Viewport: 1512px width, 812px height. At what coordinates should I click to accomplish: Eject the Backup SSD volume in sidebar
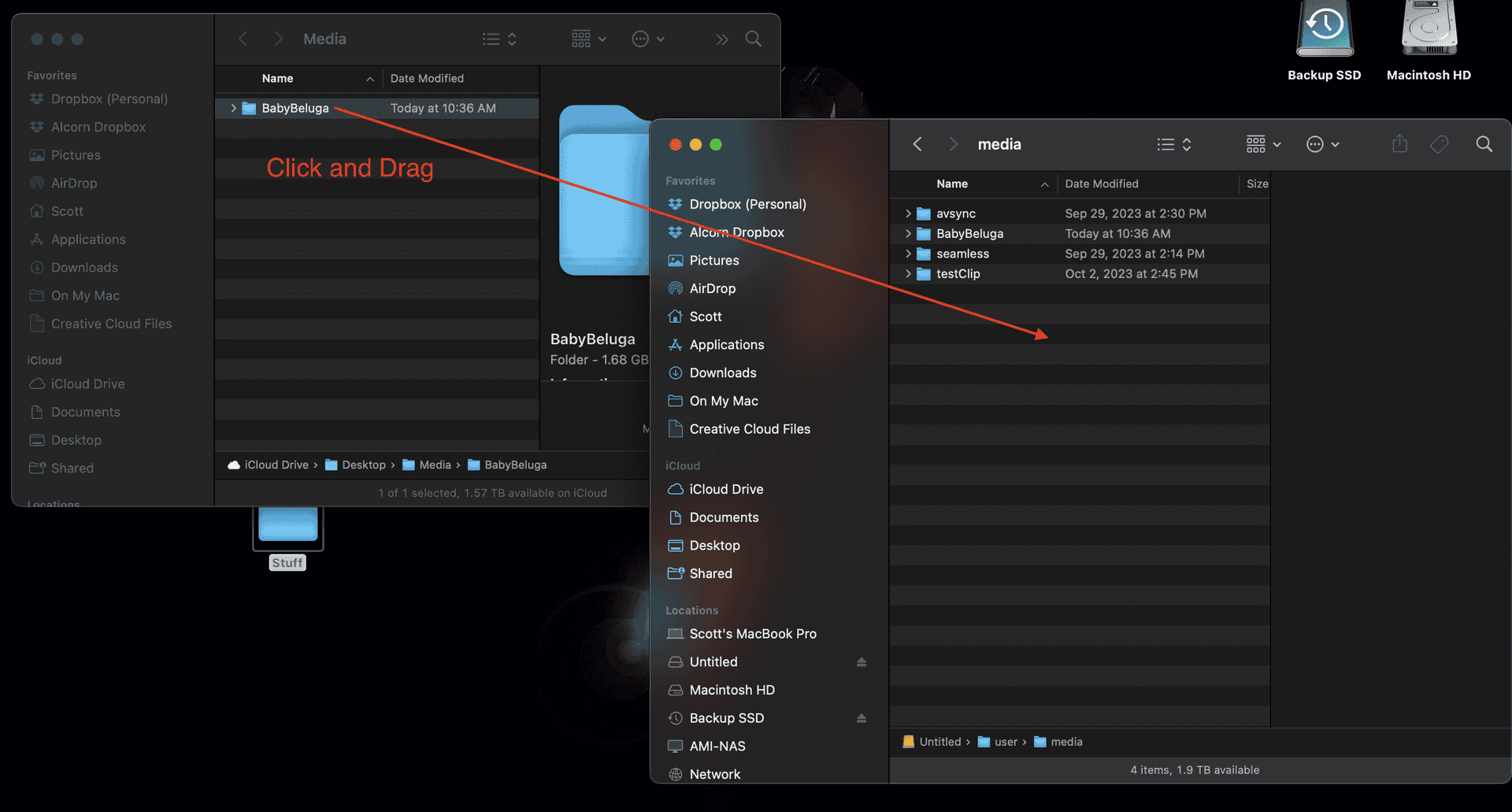pyautogui.click(x=862, y=718)
